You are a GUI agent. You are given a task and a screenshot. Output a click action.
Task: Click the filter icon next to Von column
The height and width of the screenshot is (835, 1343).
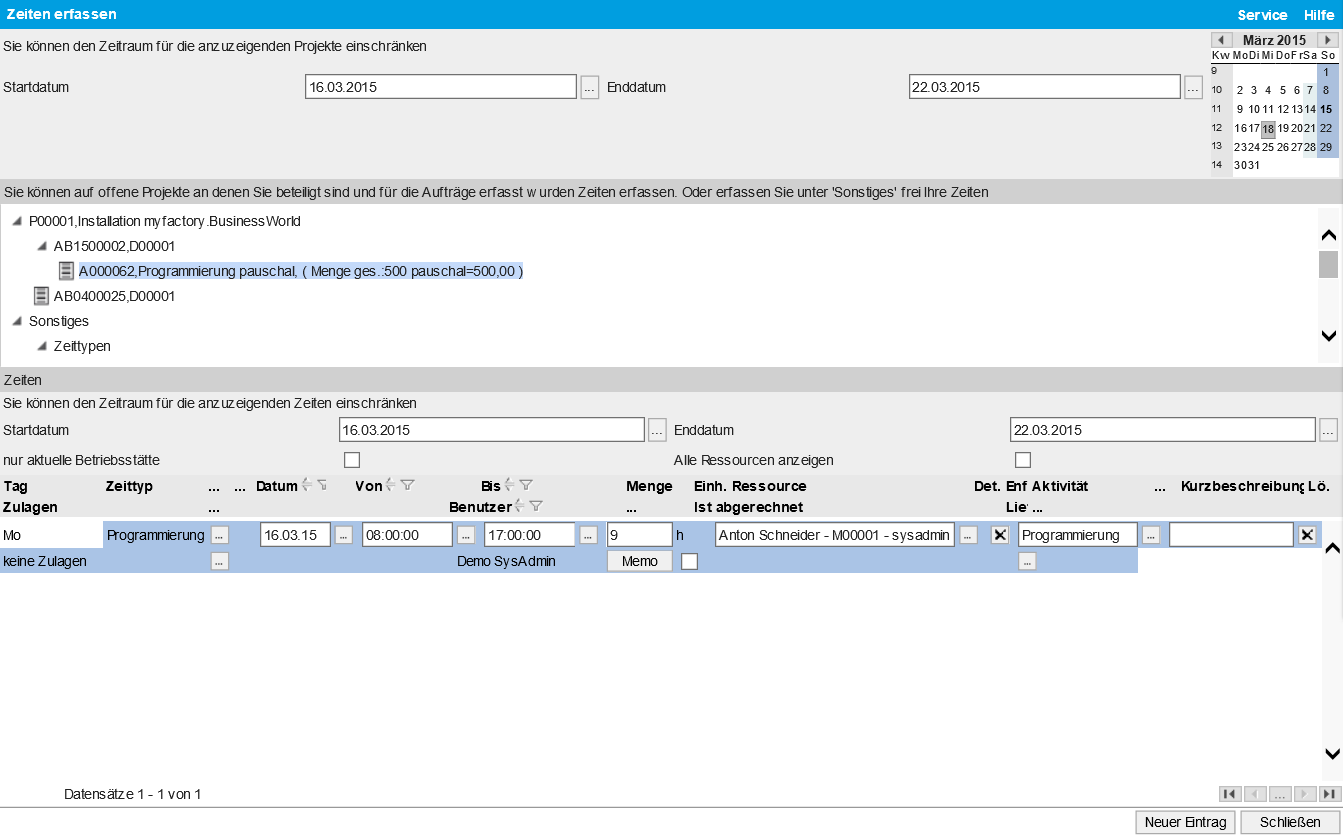coord(408,486)
